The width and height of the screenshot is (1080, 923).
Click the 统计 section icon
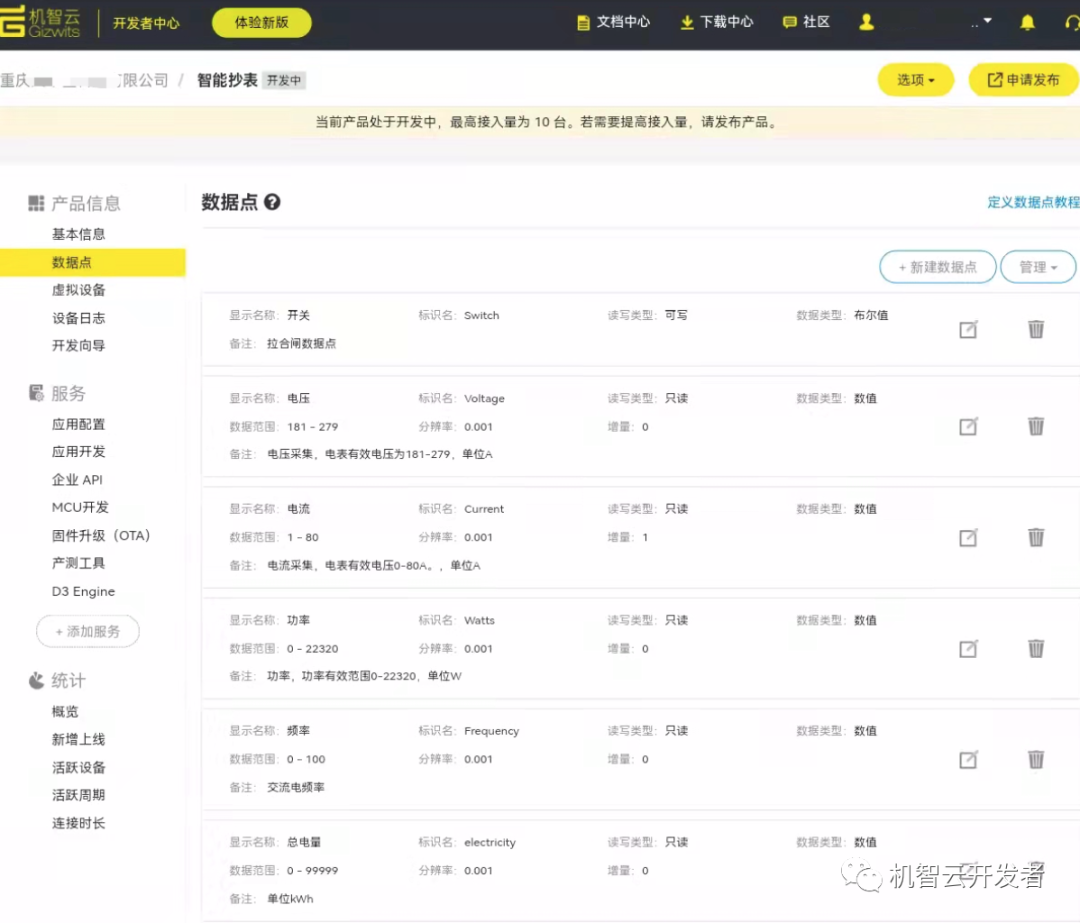36,681
